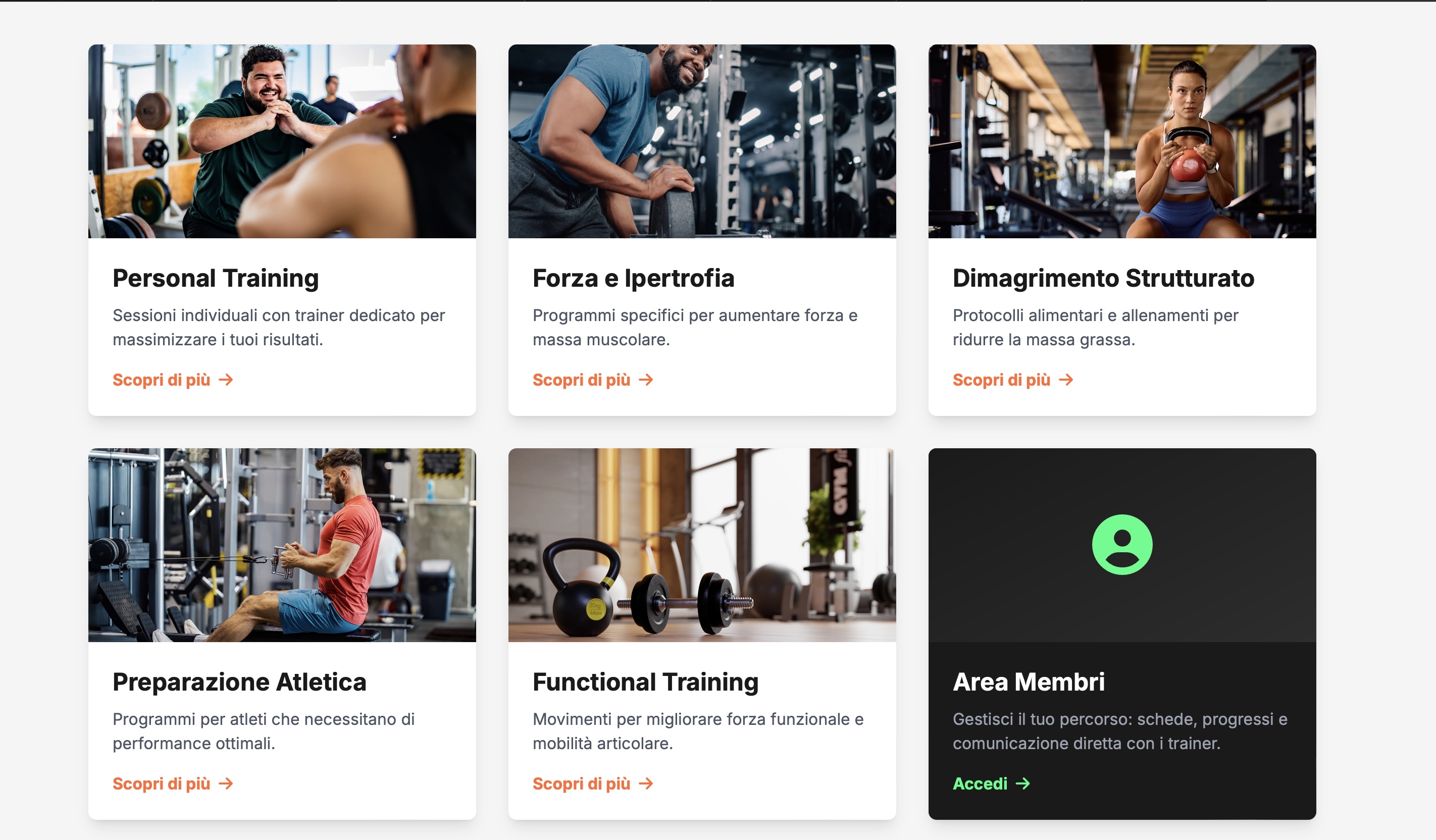Open Scopri di più for Functional Training

pyautogui.click(x=593, y=783)
